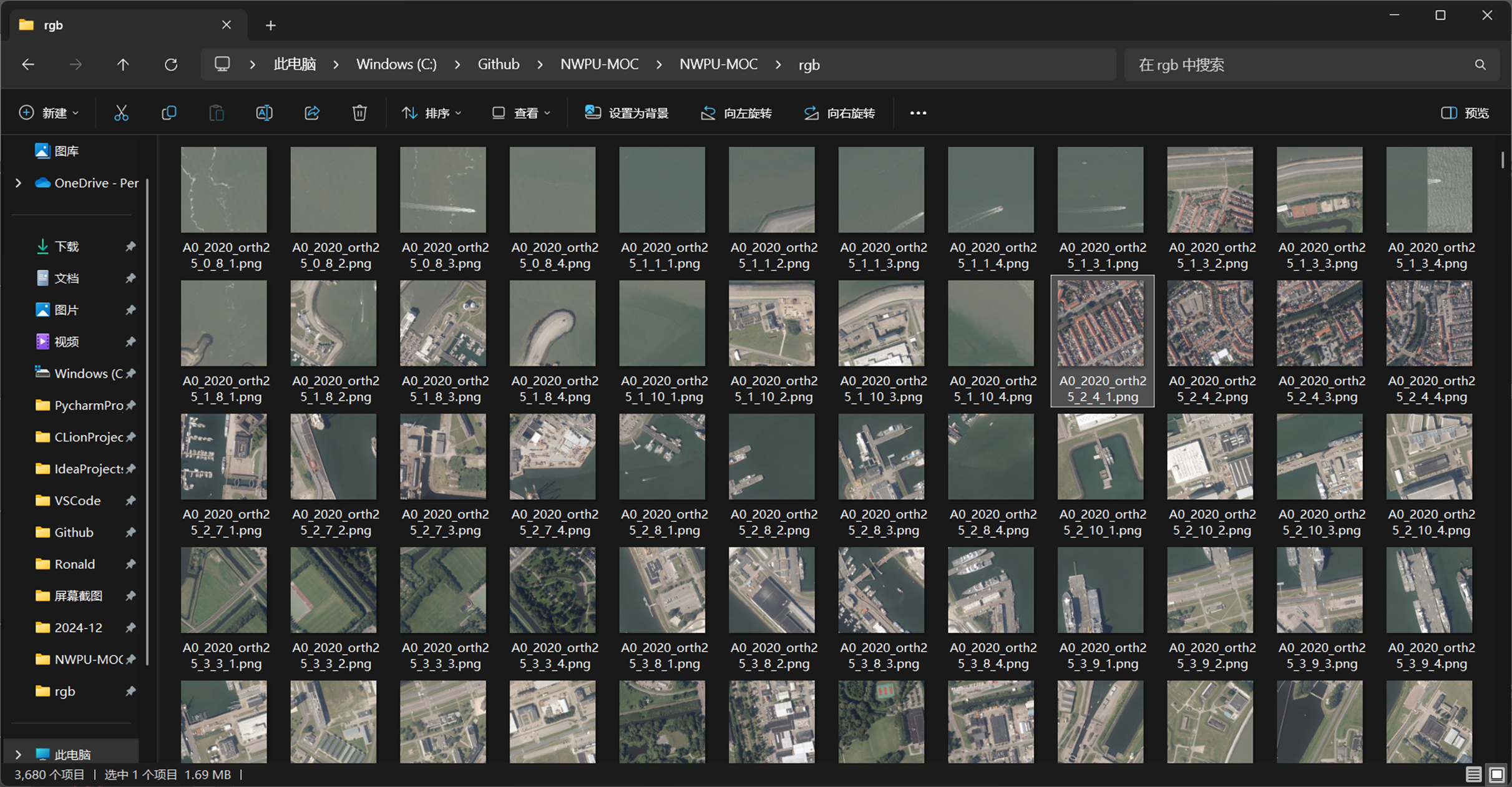Image resolution: width=1512 pixels, height=787 pixels.
Task: Select thumbnail A0_2020_orth25_0_8_1.png
Action: (224, 190)
